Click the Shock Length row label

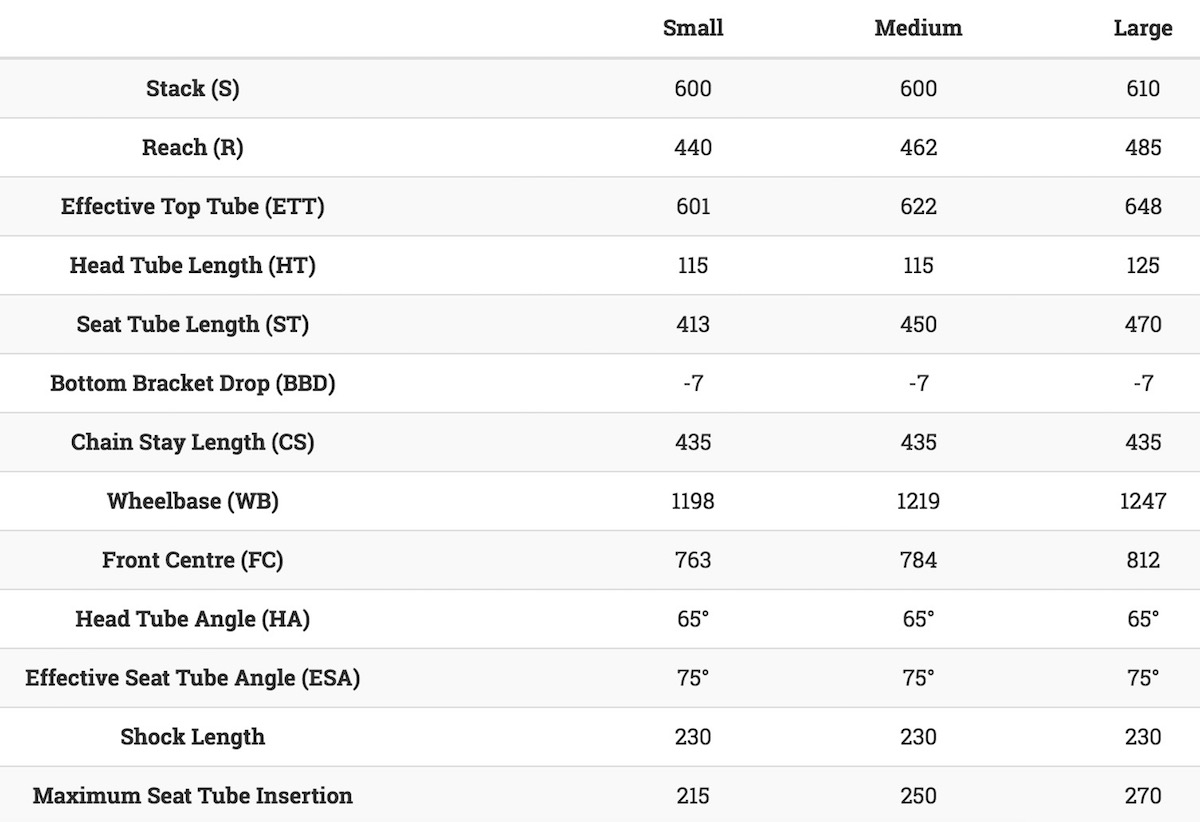pos(193,737)
